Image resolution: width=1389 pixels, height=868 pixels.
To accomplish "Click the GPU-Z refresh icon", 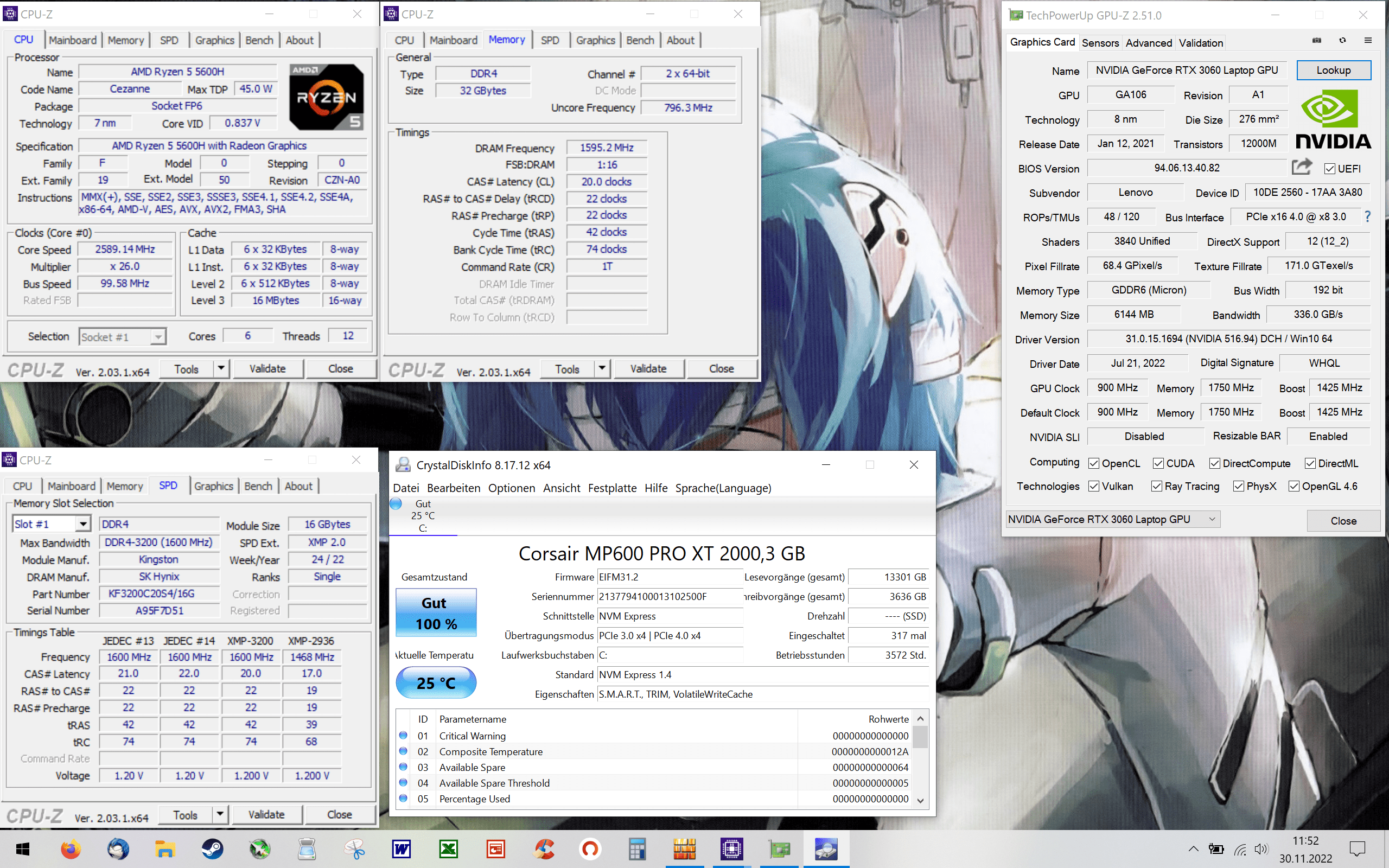I will 1342,41.
